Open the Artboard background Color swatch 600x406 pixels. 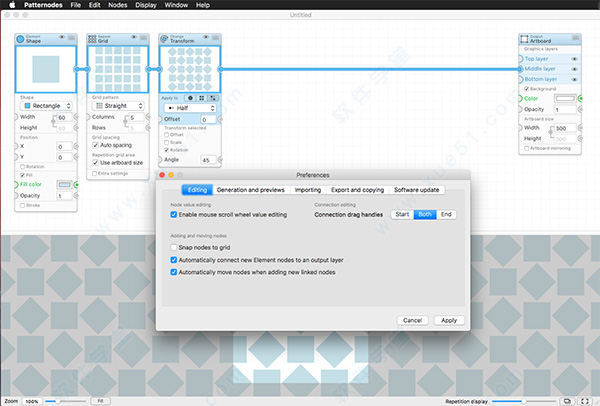pos(565,99)
